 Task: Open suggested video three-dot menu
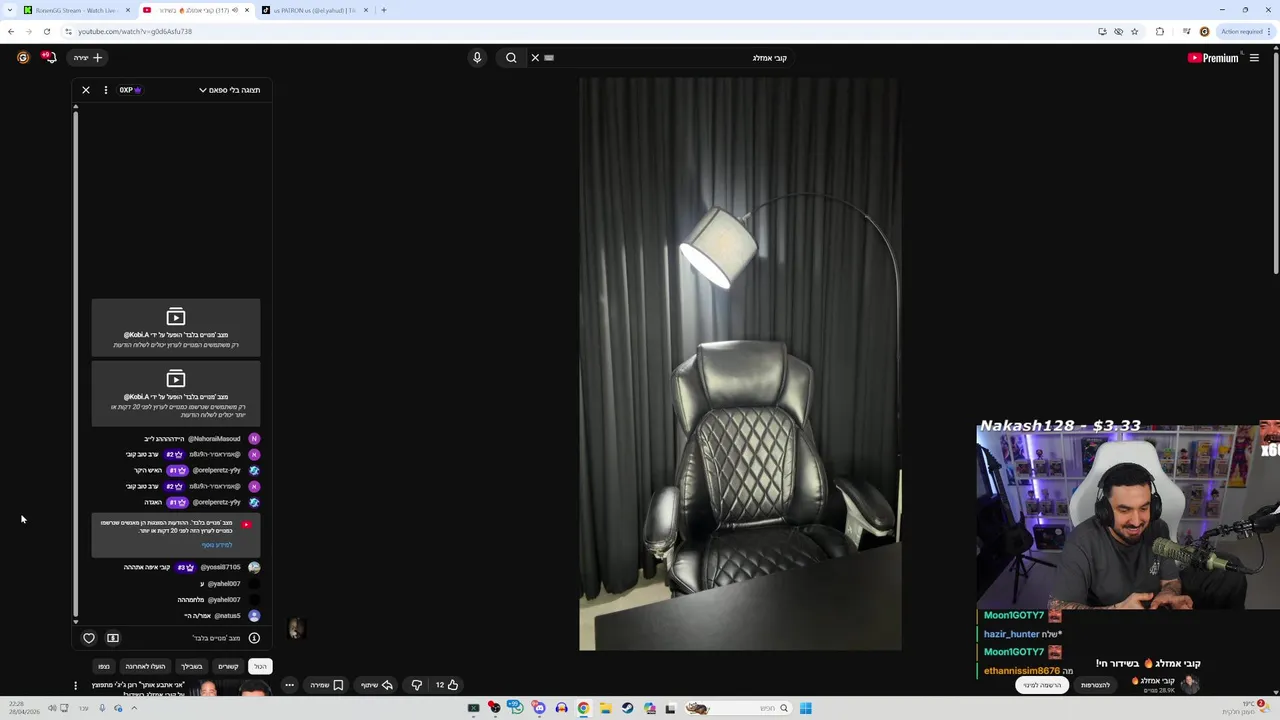(75, 686)
